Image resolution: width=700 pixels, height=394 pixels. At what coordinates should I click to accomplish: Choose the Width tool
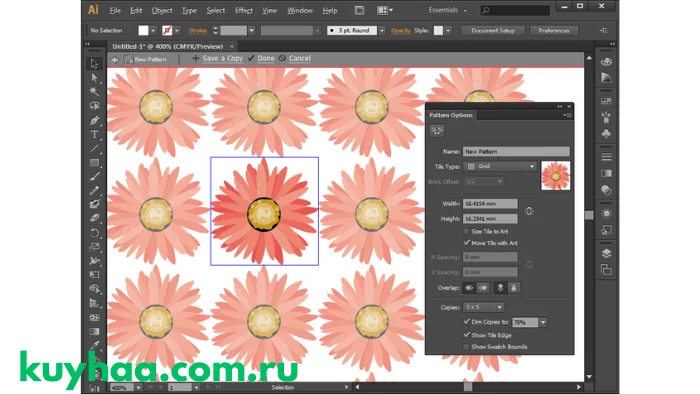[94, 261]
